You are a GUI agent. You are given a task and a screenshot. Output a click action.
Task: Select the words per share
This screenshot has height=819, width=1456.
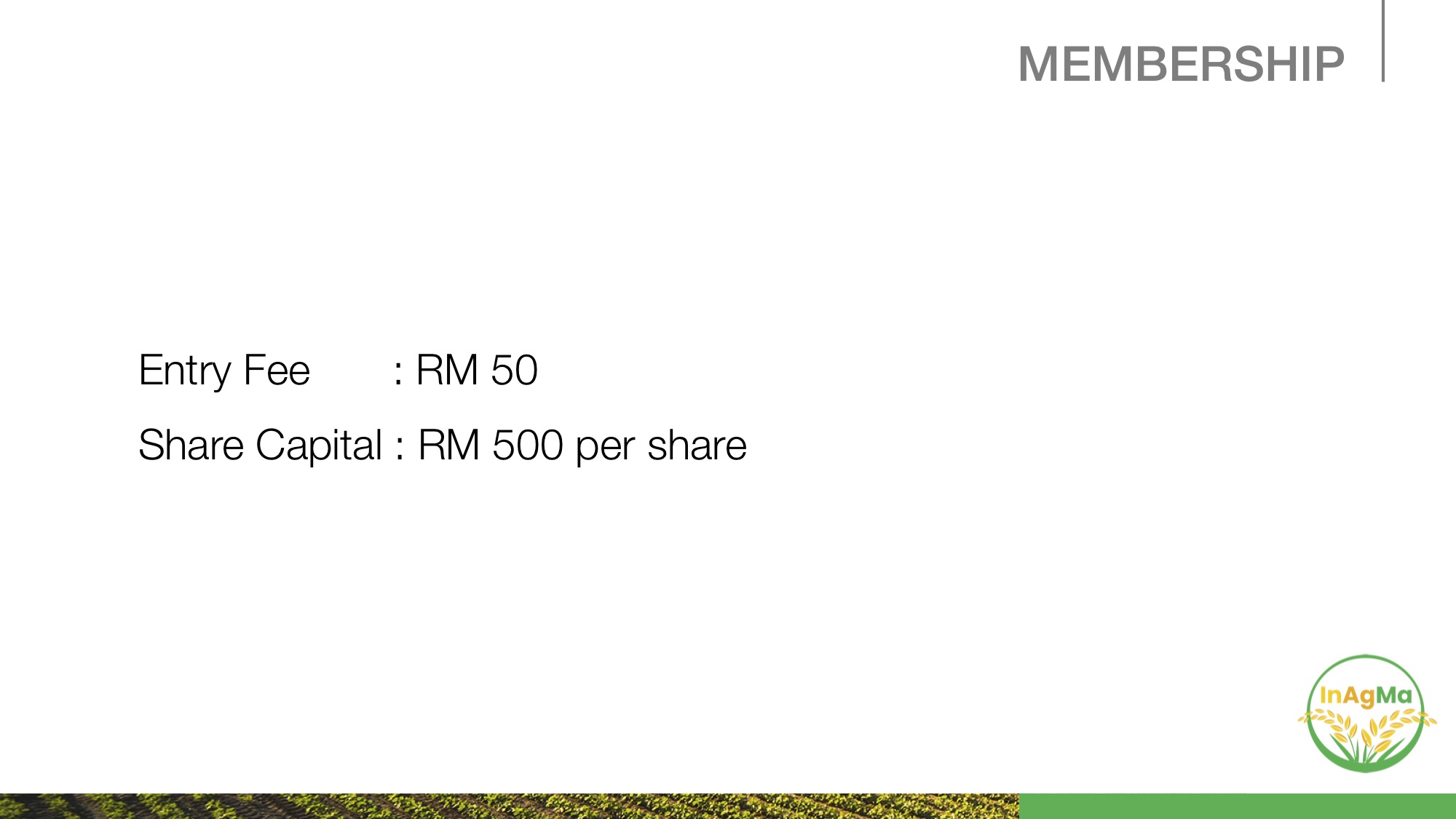pyautogui.click(x=660, y=446)
